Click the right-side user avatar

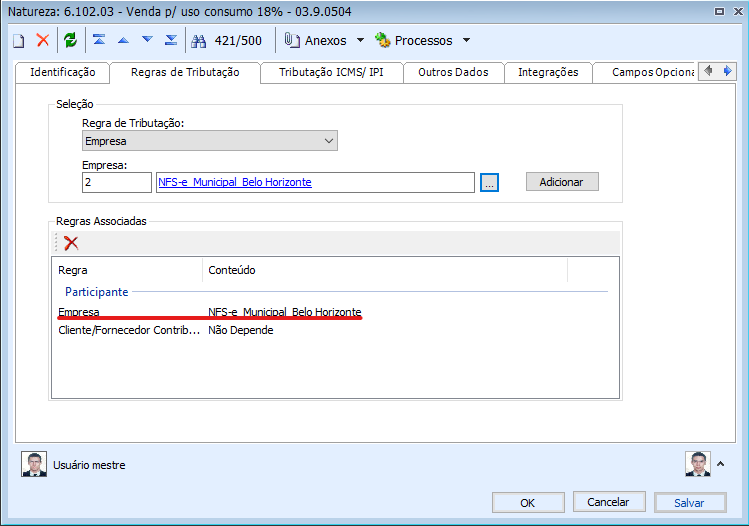click(698, 464)
